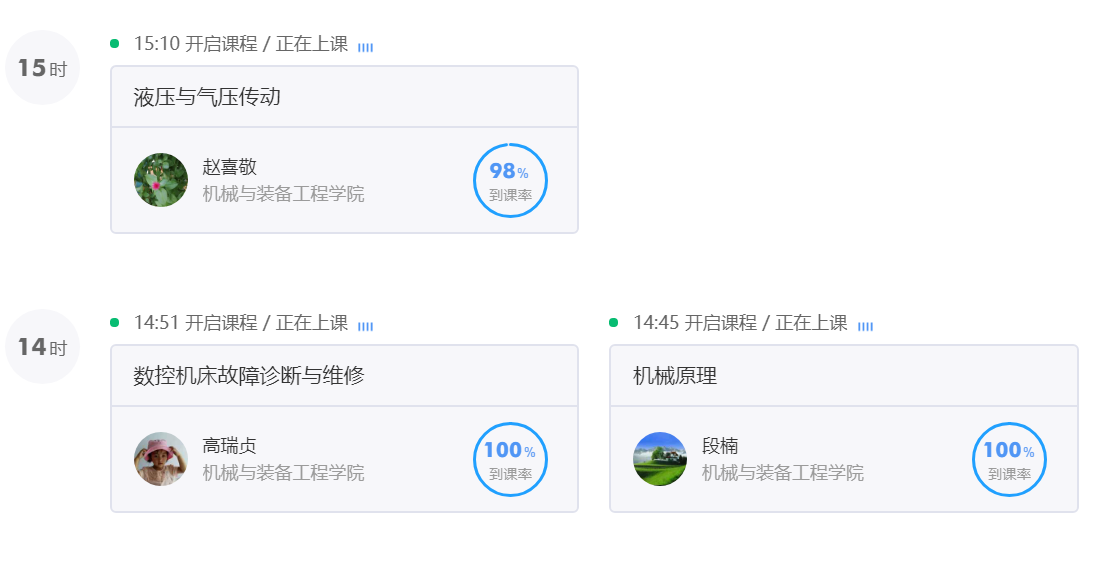
Task: Open 赵喜敬's flower avatar
Action: [x=161, y=180]
